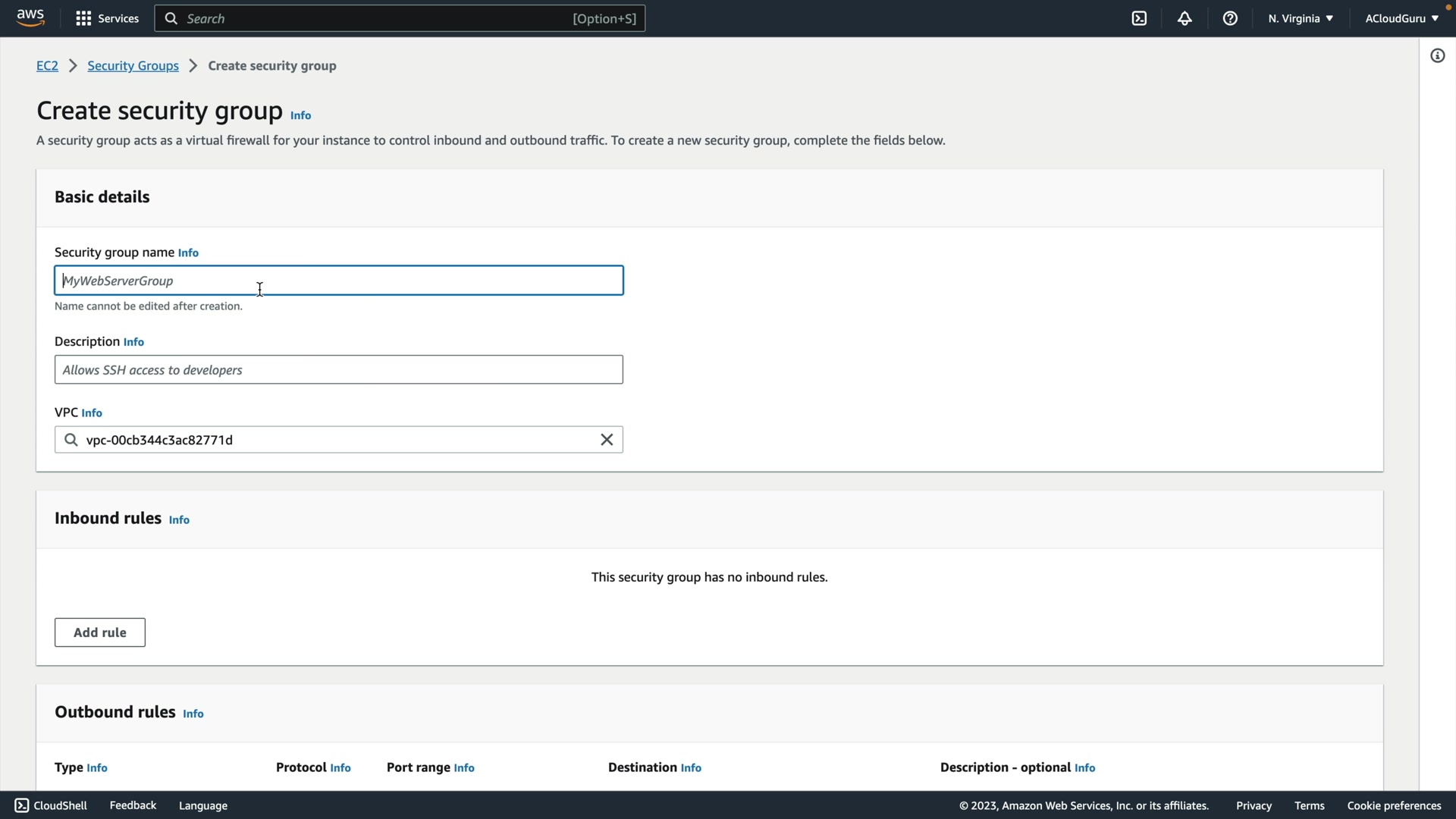The width and height of the screenshot is (1456, 819).
Task: Open the notifications bell icon
Action: [x=1185, y=18]
